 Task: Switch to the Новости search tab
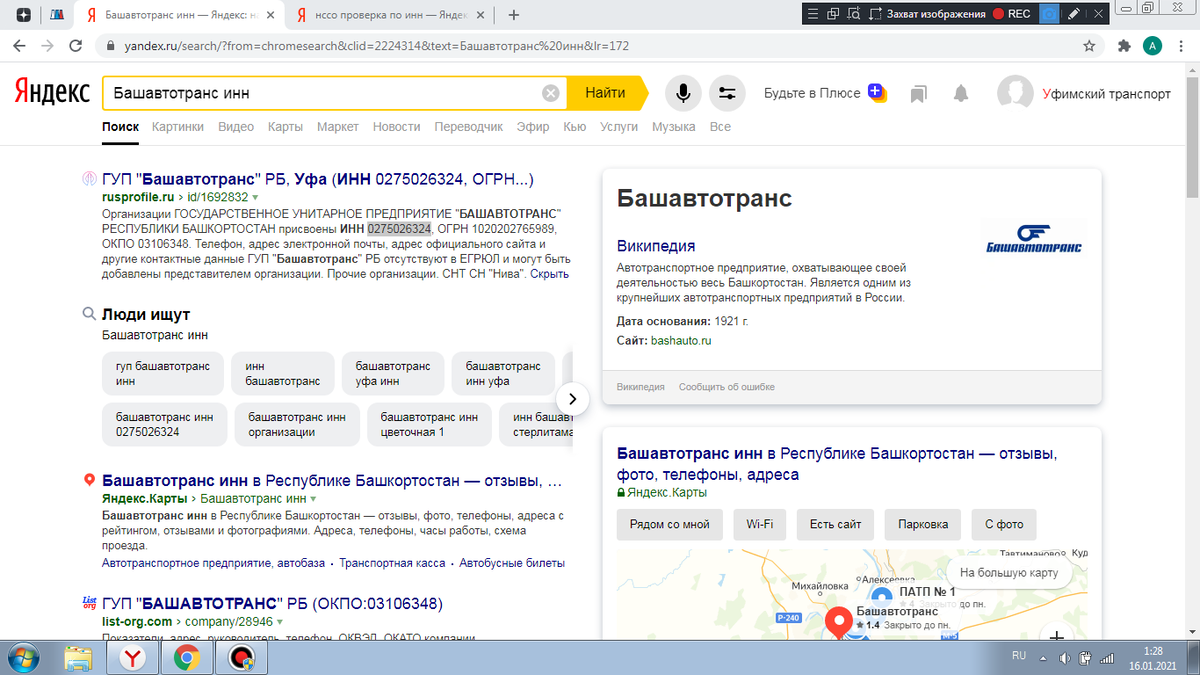click(396, 127)
